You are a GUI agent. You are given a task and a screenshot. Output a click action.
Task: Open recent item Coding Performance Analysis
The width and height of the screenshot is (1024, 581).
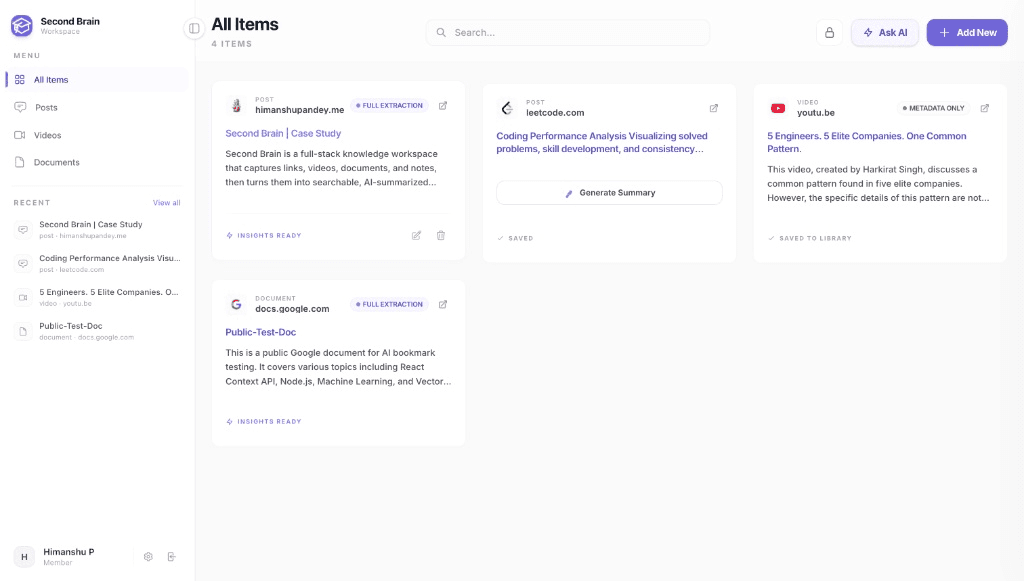click(x=97, y=263)
